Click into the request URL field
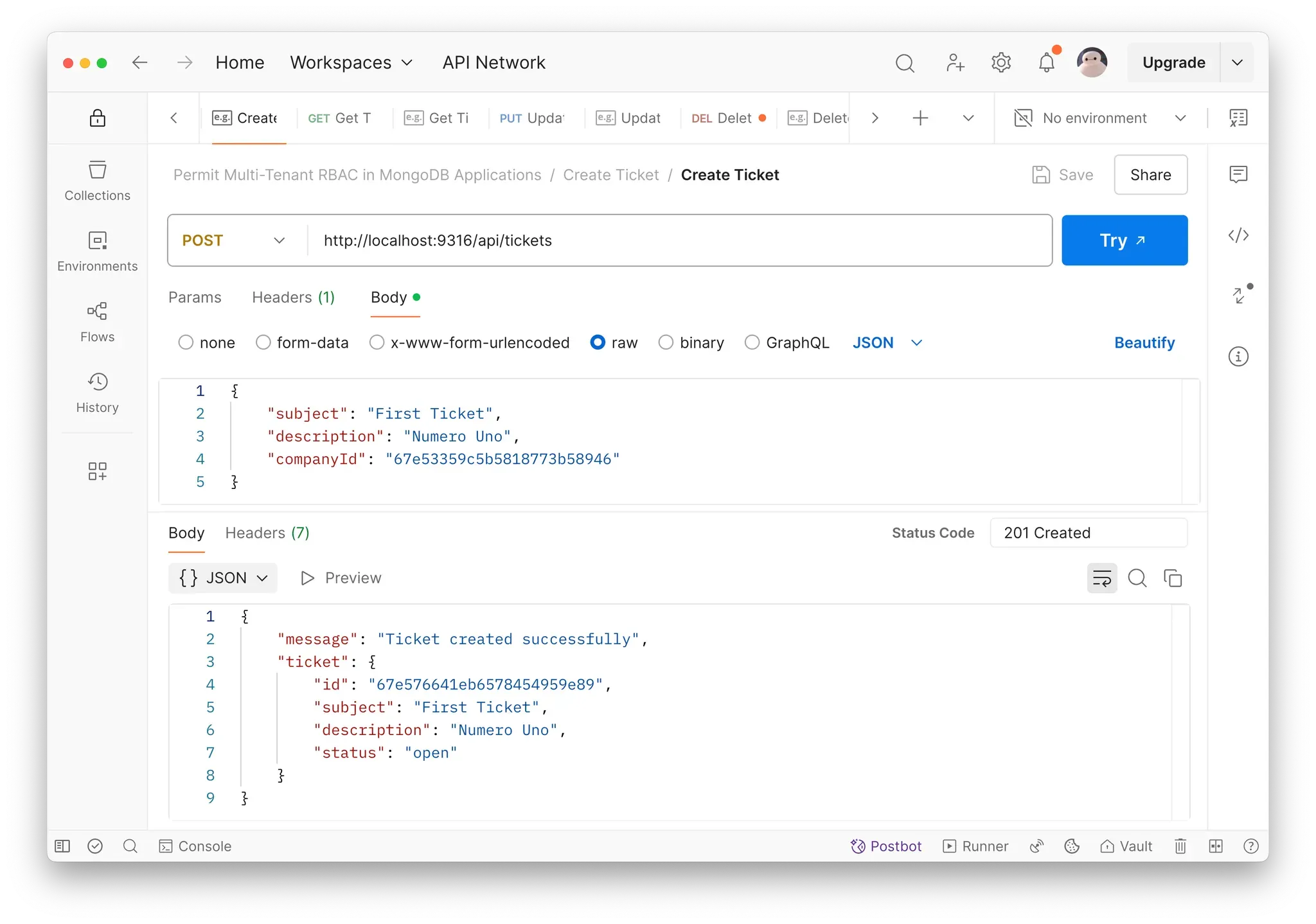 point(675,240)
